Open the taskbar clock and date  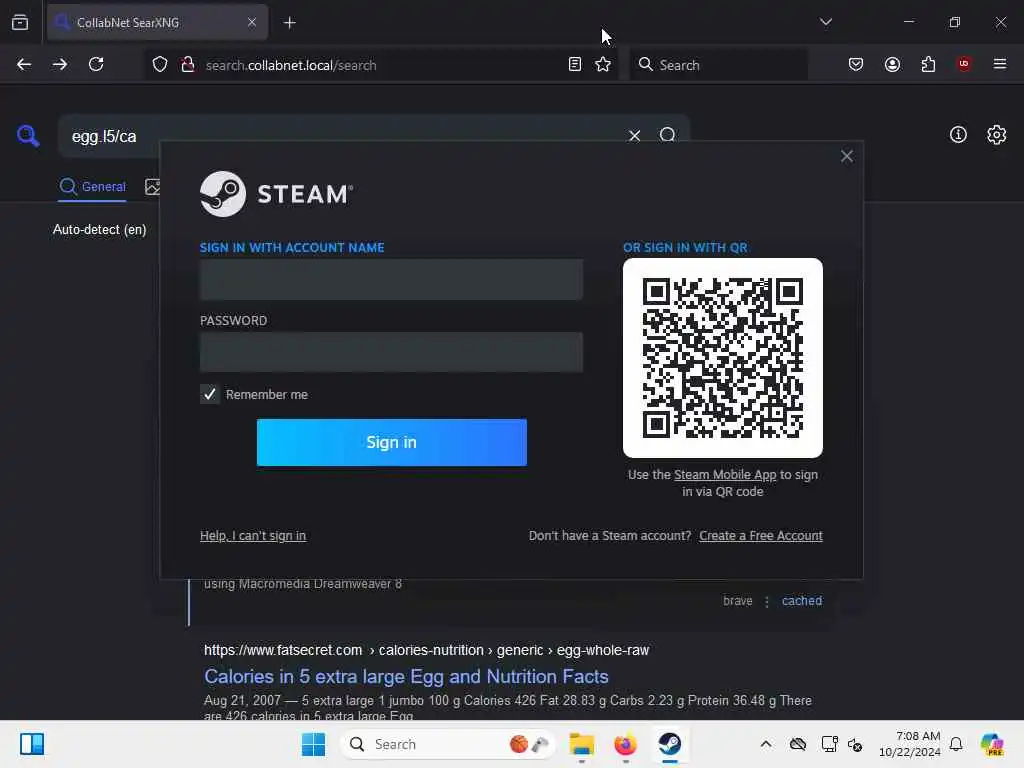pos(909,744)
